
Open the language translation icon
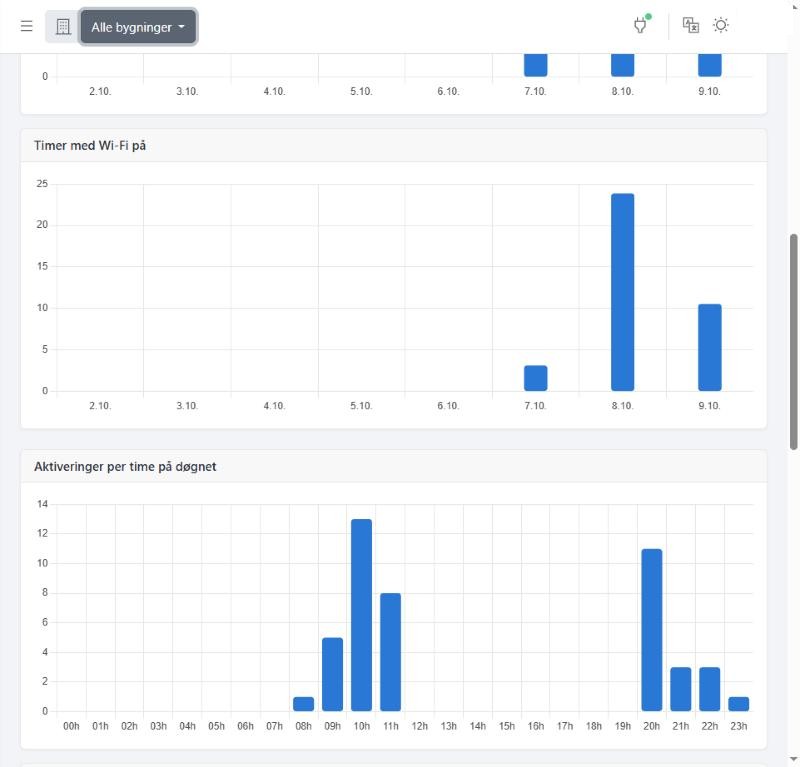pyautogui.click(x=690, y=25)
